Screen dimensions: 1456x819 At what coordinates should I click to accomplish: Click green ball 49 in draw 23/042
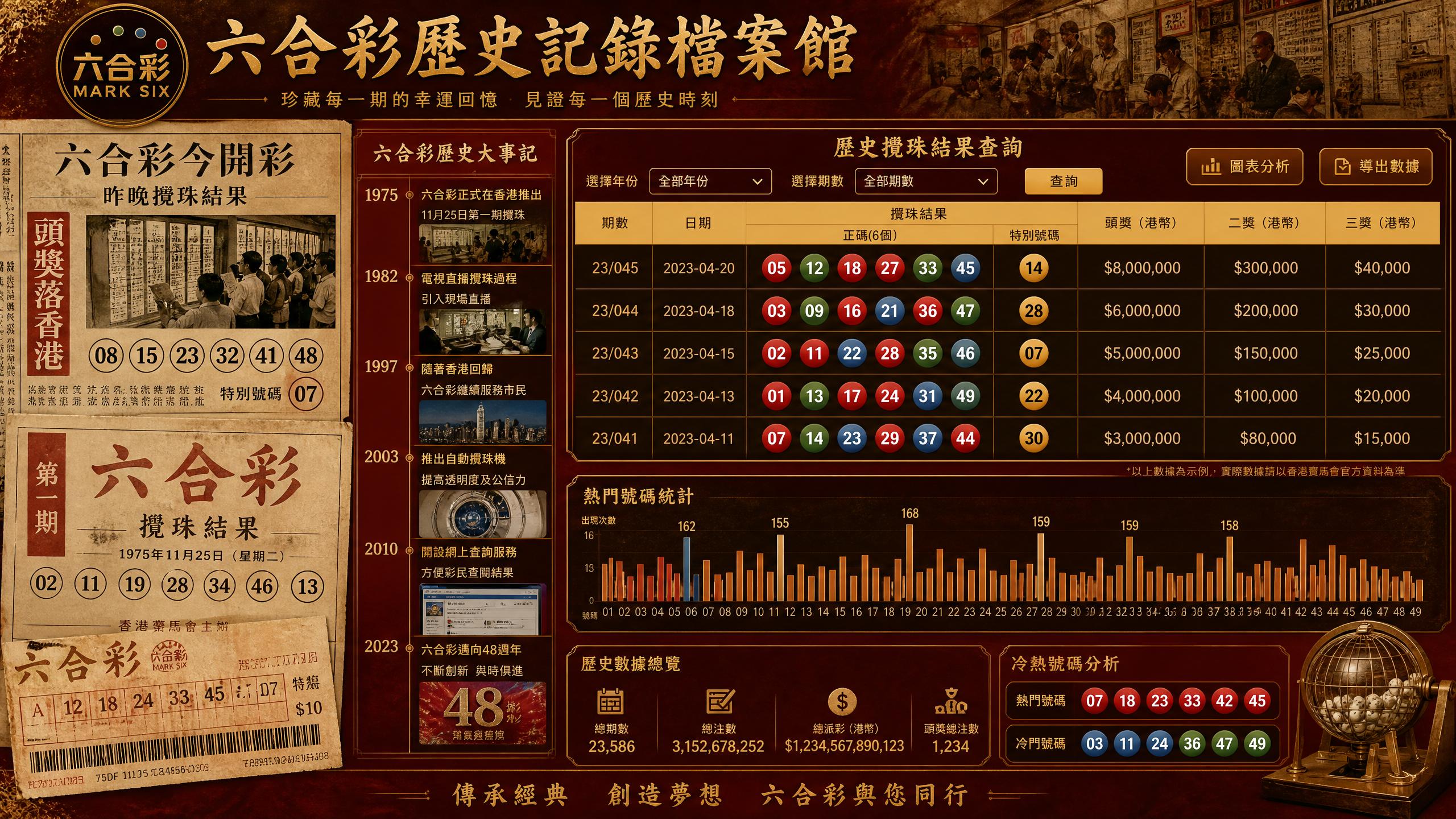tap(966, 396)
